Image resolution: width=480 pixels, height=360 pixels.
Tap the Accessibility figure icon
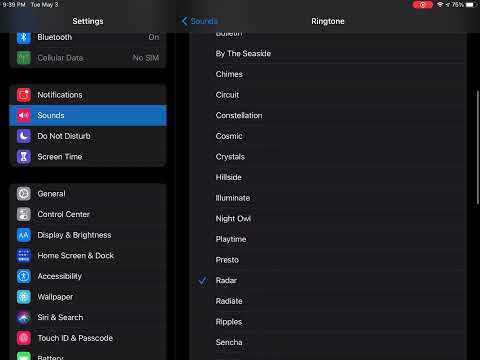pyautogui.click(x=24, y=276)
